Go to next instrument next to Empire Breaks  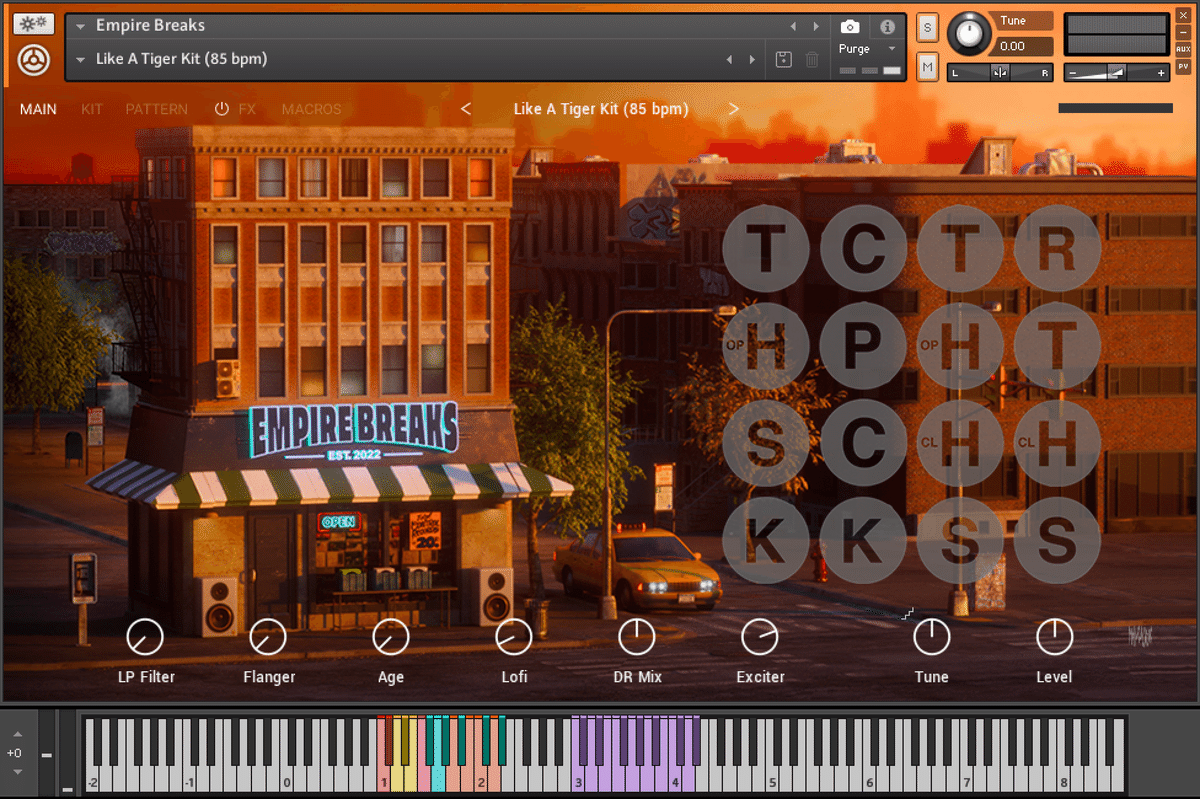click(817, 26)
